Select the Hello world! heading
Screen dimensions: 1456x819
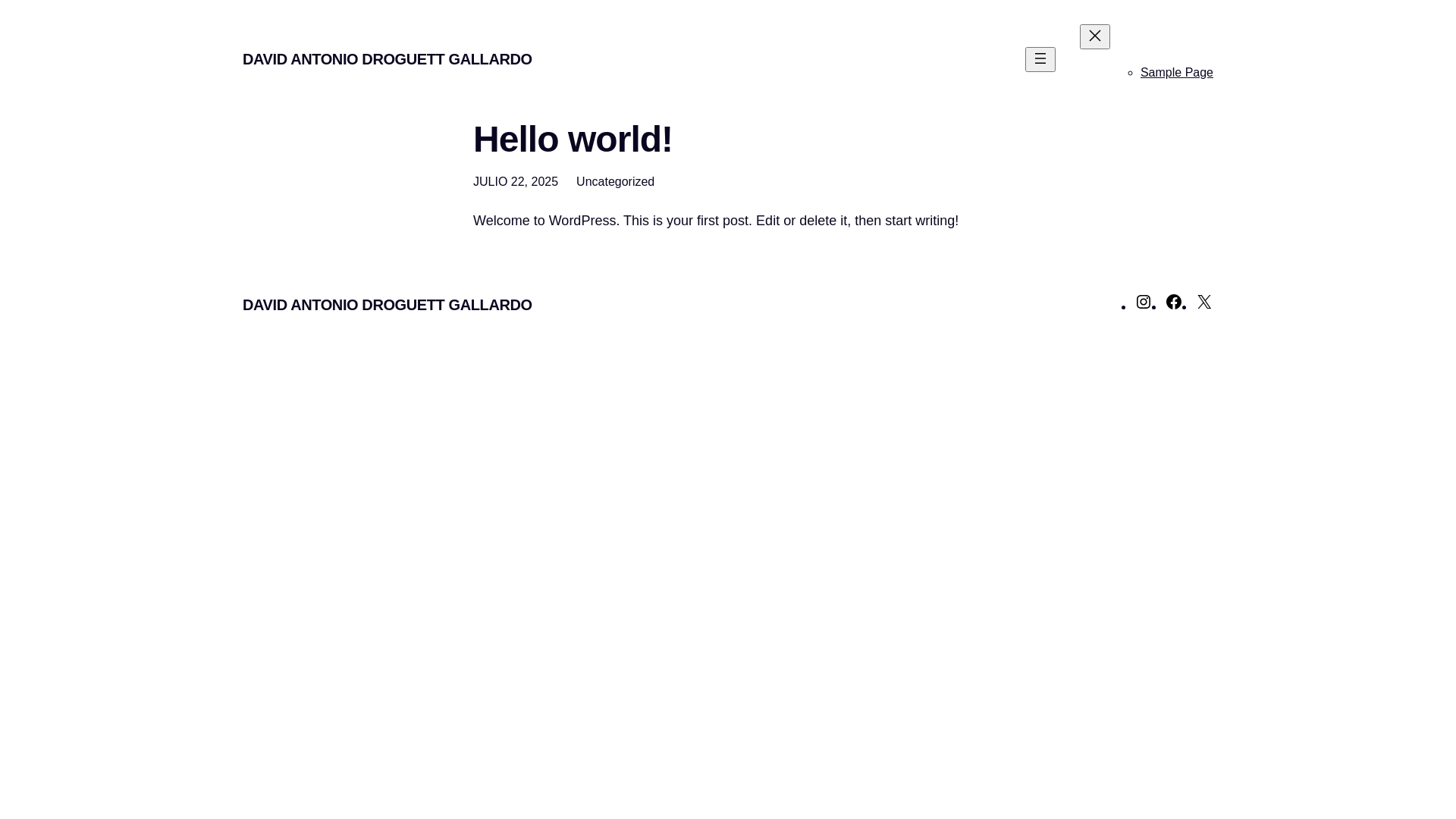tap(573, 140)
